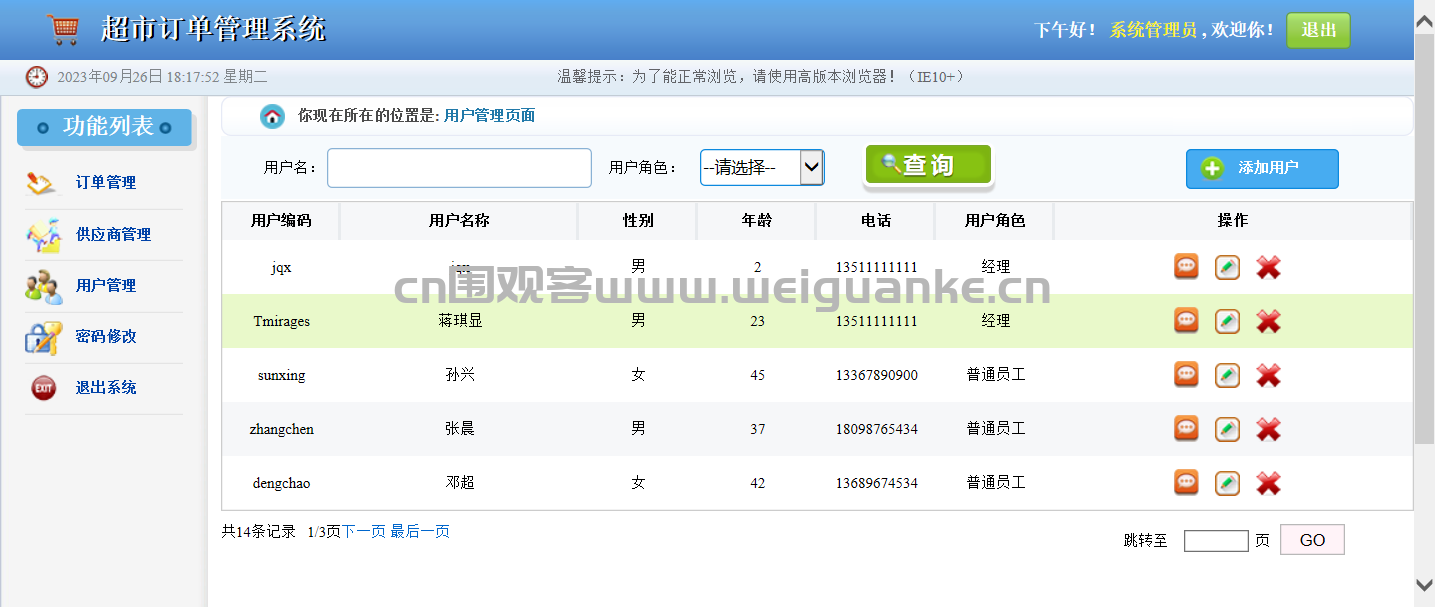Screen dimensions: 1435x607
Task: Click the name cell 孙兴
Action: tap(459, 375)
